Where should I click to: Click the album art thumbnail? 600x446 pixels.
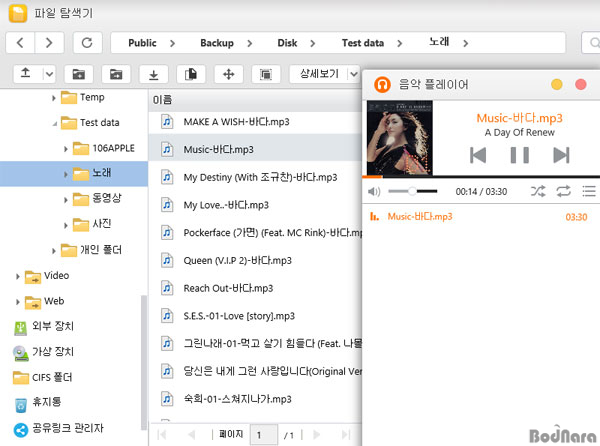tap(400, 138)
